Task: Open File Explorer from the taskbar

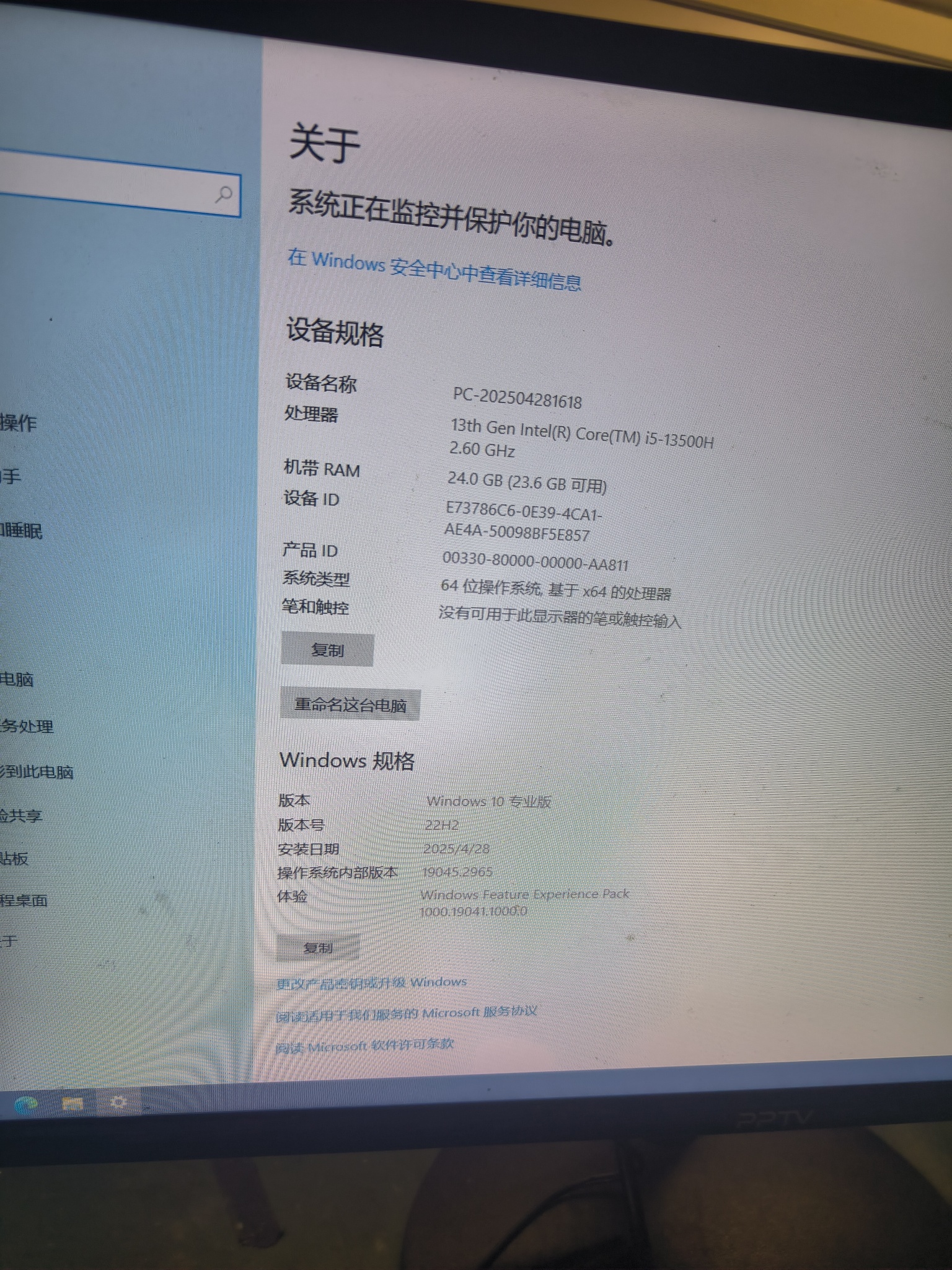Action: coord(73,1103)
